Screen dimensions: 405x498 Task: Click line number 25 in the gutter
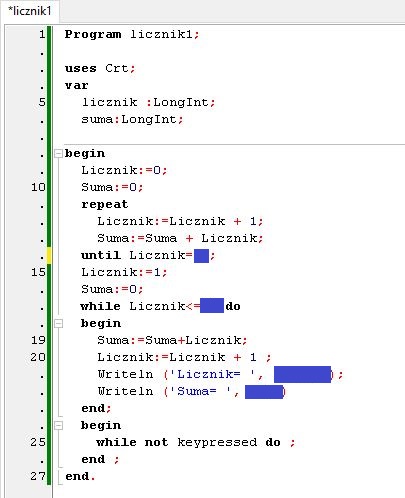coord(38,442)
